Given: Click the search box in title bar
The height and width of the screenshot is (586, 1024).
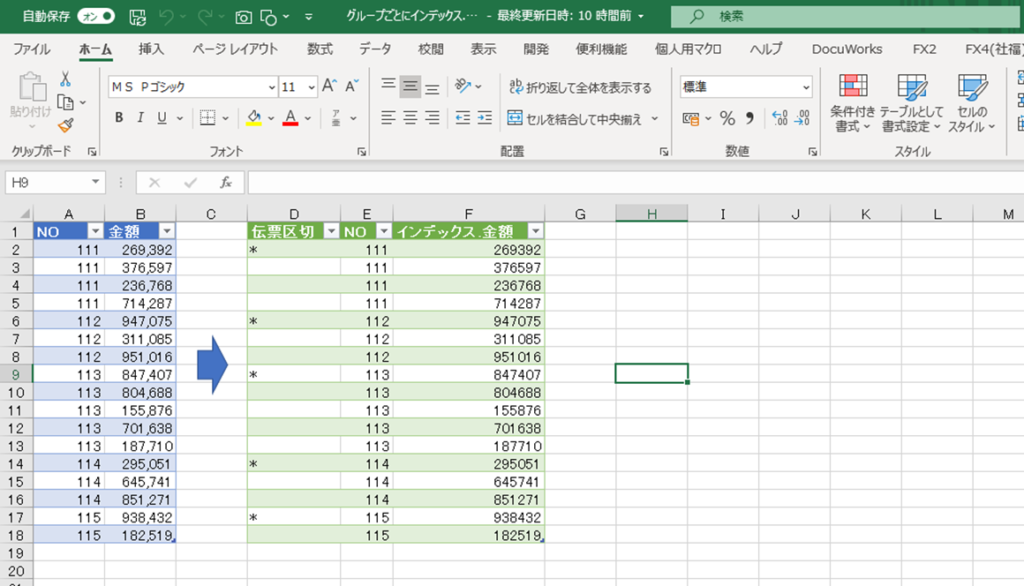Looking at the screenshot, I should tap(847, 16).
